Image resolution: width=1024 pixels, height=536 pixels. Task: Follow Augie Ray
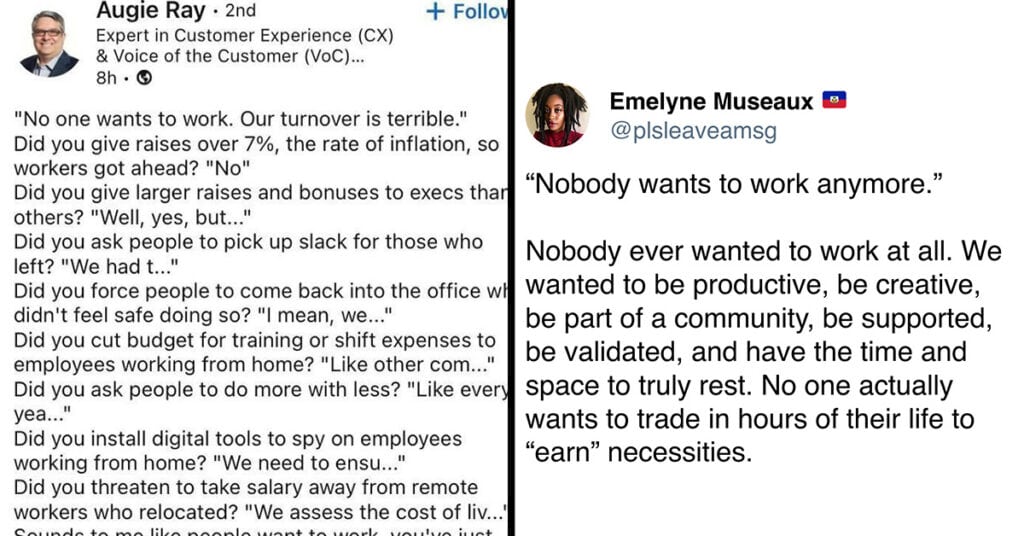point(468,11)
